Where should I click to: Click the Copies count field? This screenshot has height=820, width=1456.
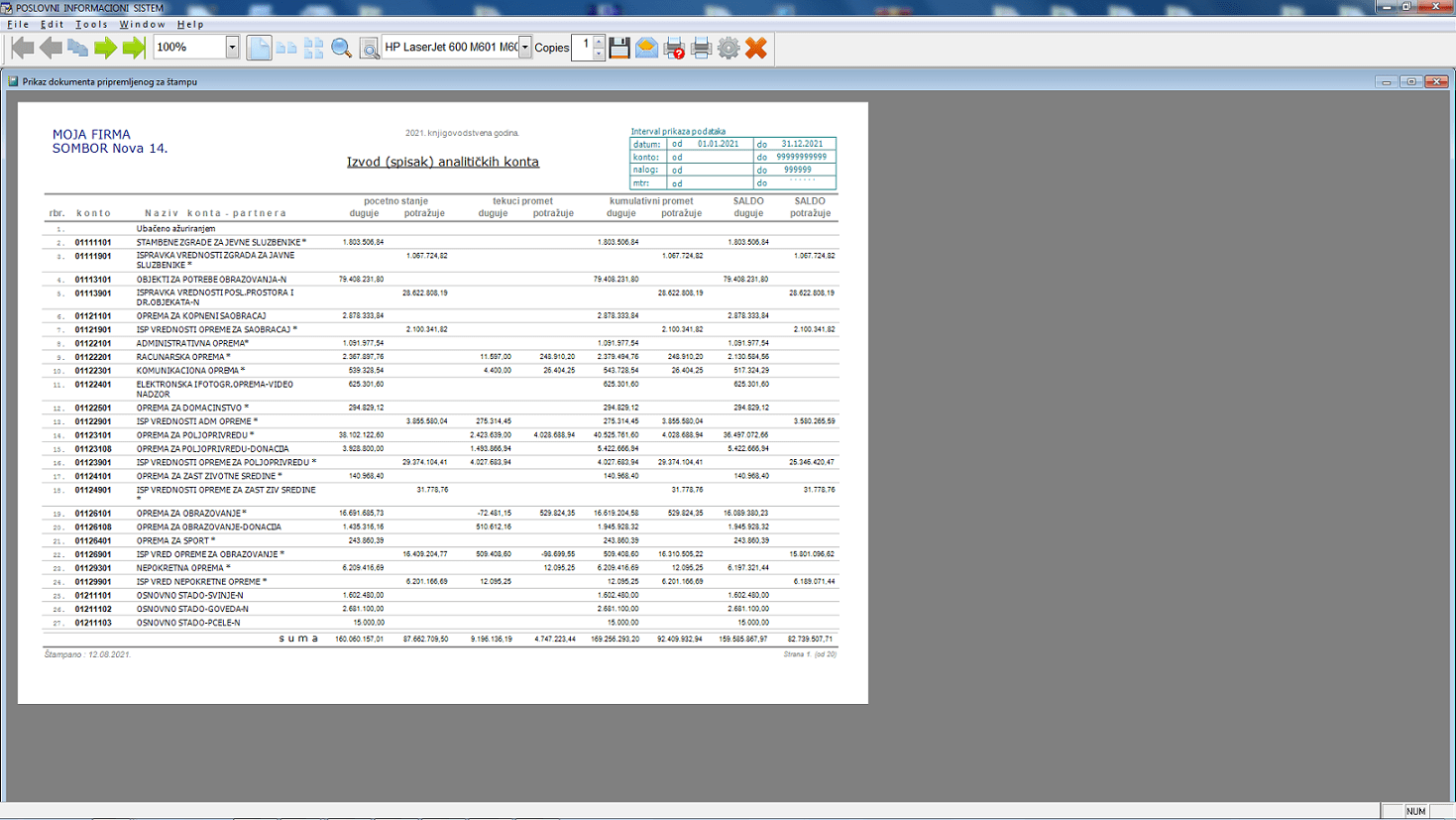pos(582,48)
